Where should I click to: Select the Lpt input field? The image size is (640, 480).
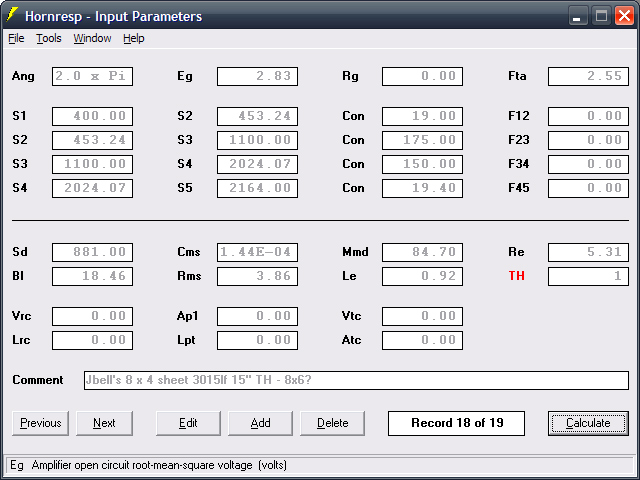(x=258, y=340)
